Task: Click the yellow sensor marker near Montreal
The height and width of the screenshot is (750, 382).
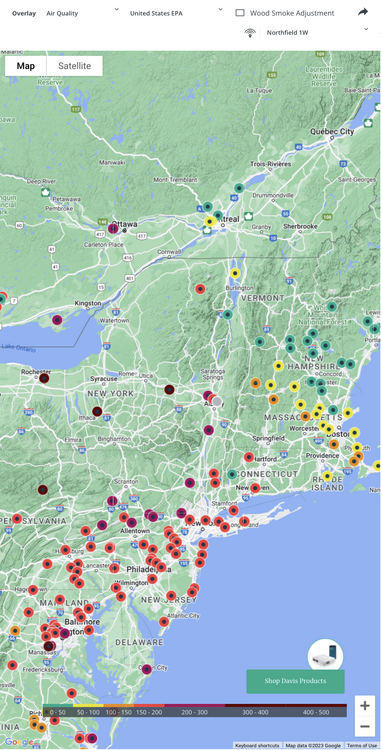Action: (210, 221)
